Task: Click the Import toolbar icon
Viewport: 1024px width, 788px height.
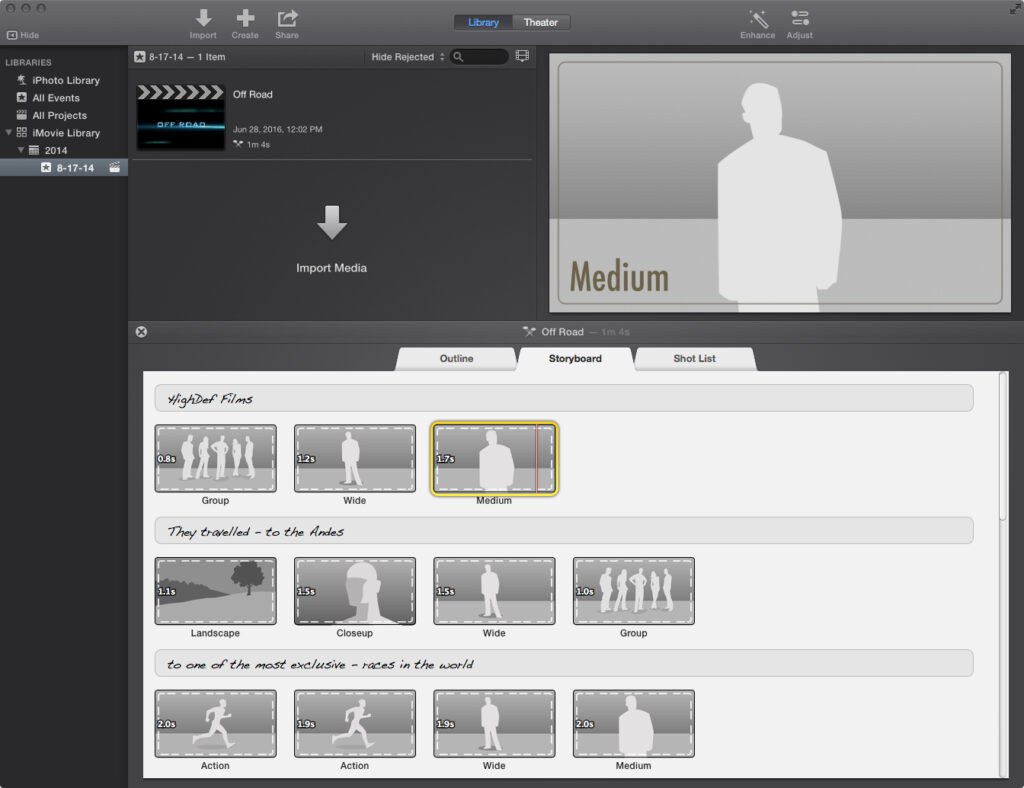Action: [x=203, y=19]
